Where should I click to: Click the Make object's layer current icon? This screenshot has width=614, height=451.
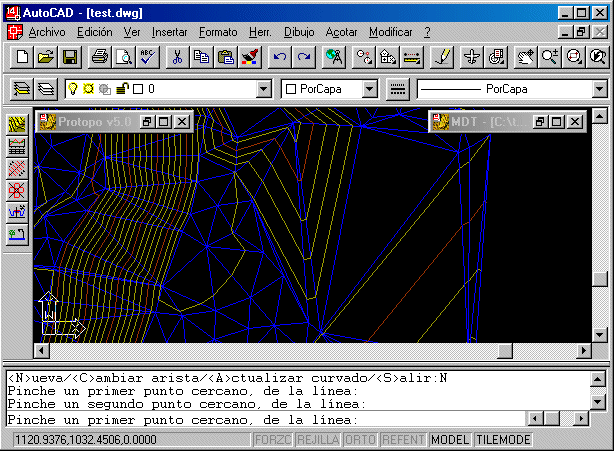tap(22, 89)
